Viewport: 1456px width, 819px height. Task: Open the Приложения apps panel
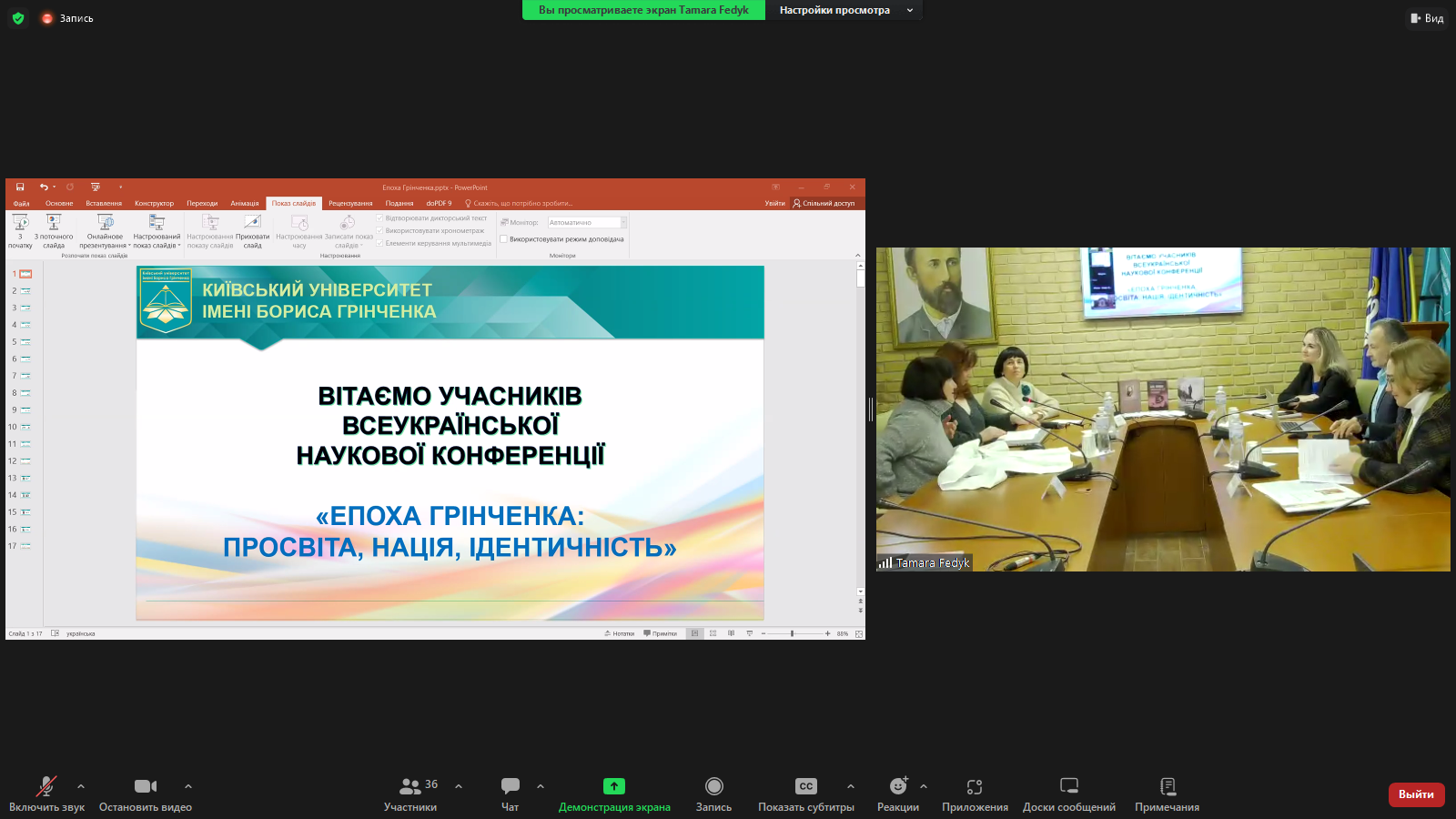pos(975,793)
